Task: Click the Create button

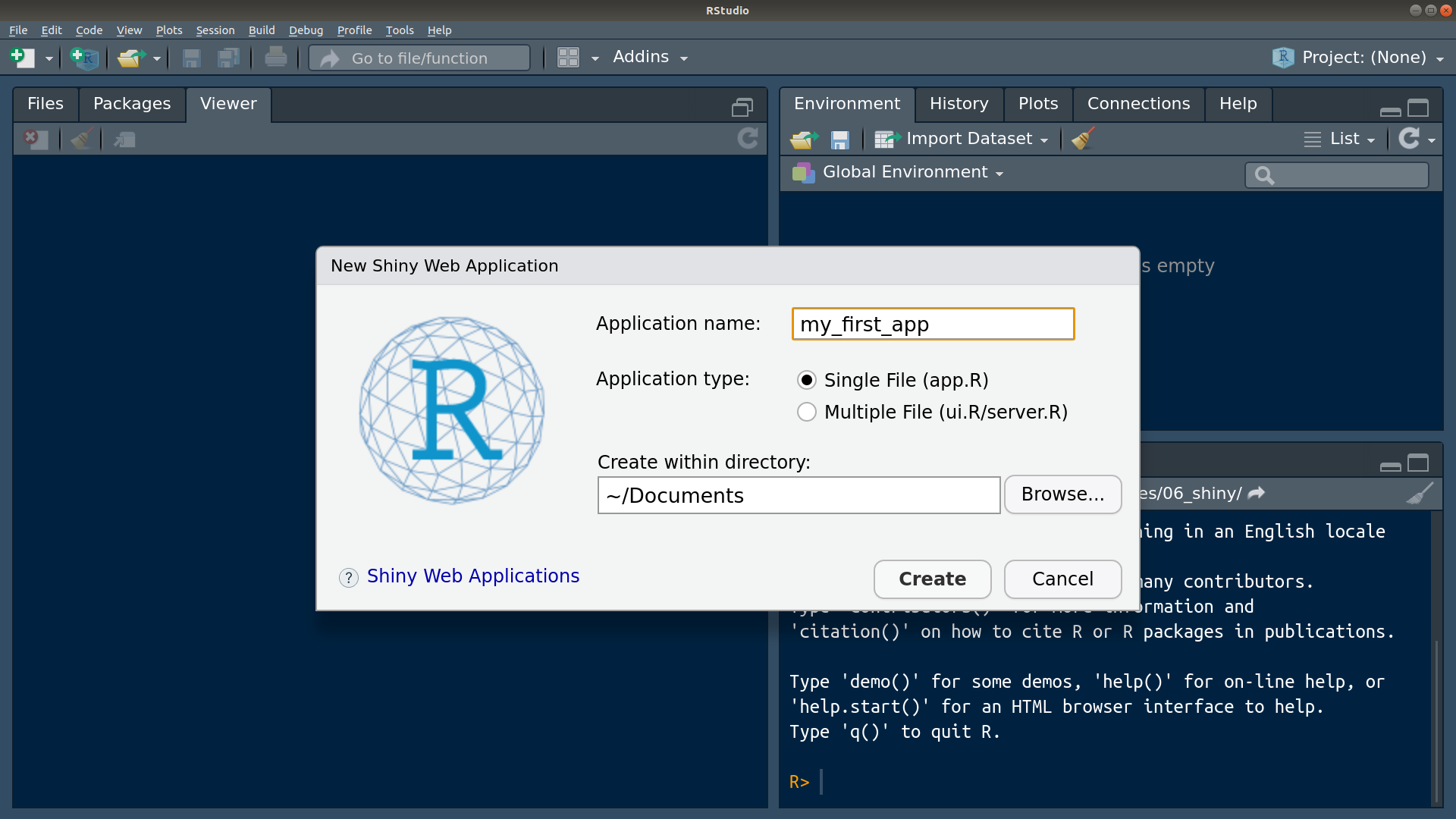Action: coord(932,579)
